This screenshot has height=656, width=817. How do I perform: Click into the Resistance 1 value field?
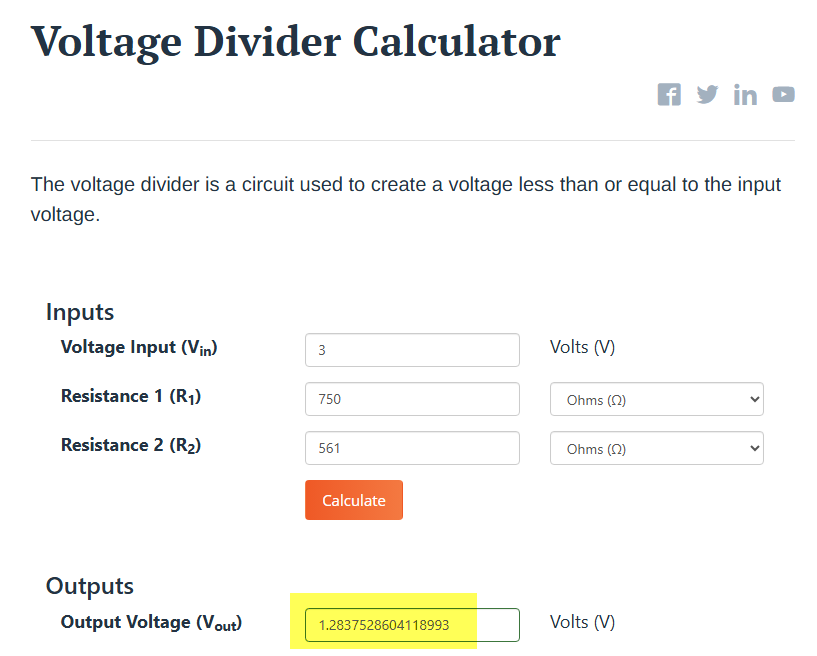(412, 399)
